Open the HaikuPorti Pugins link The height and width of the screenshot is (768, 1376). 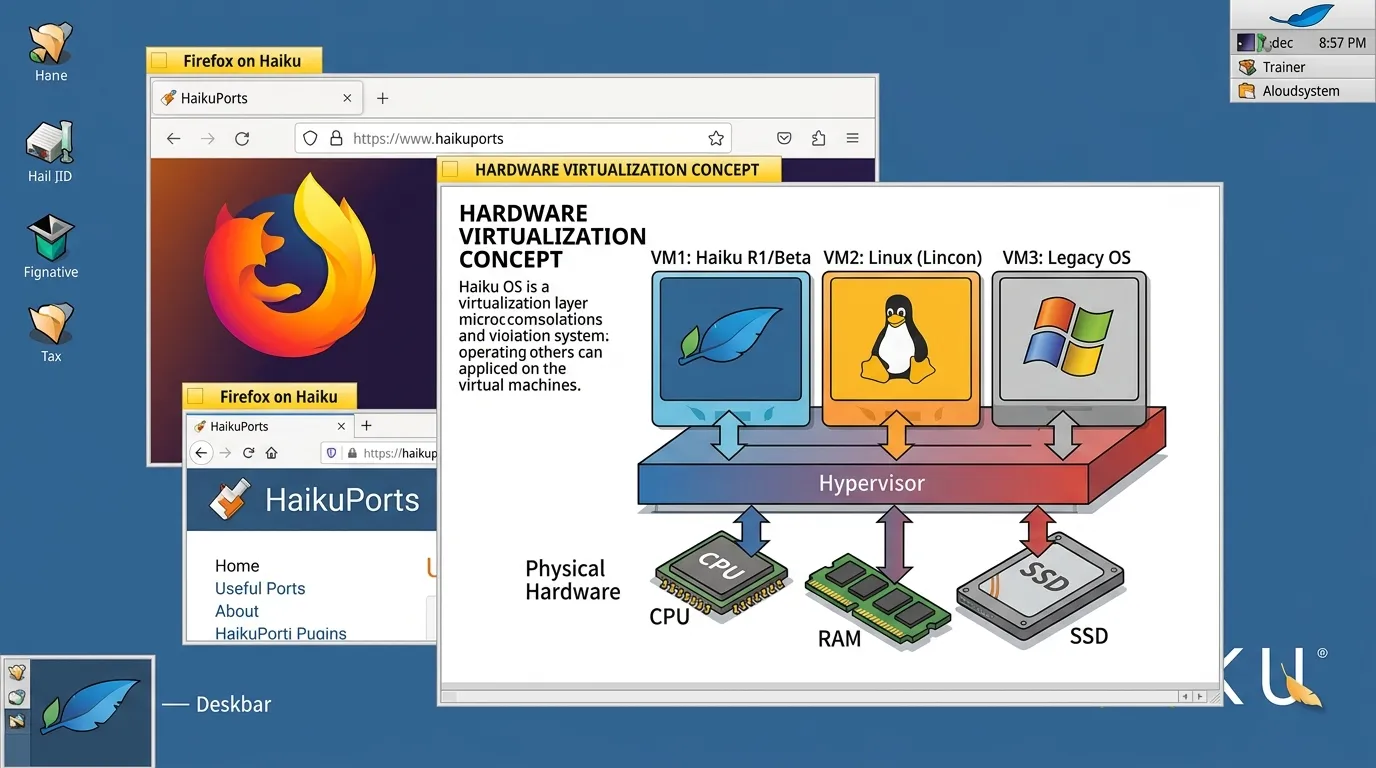click(281, 633)
